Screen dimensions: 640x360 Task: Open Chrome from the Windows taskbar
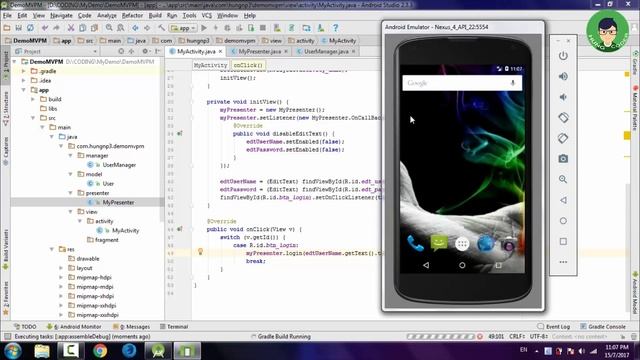click(x=100, y=351)
